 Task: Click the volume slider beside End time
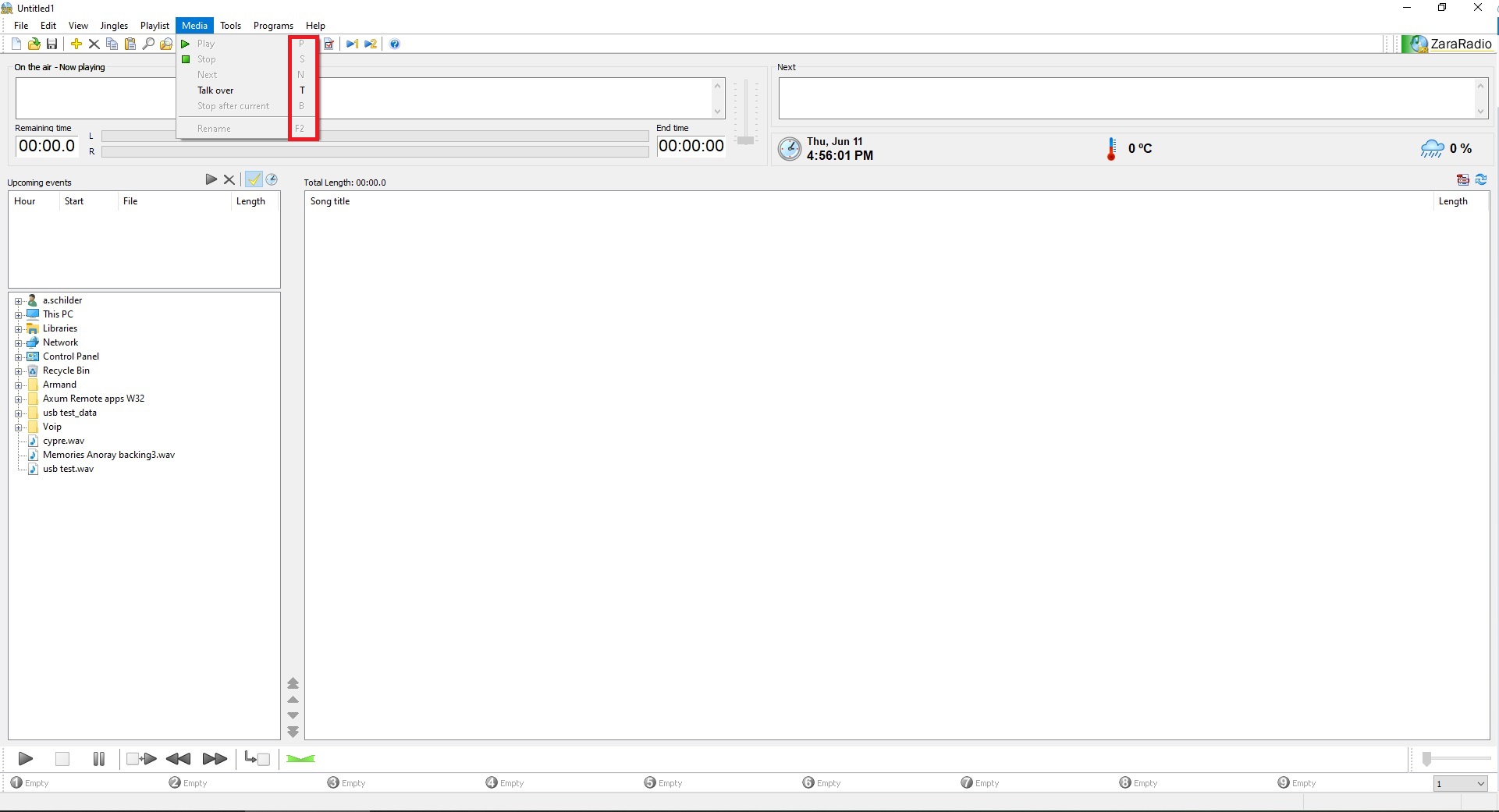tap(745, 140)
